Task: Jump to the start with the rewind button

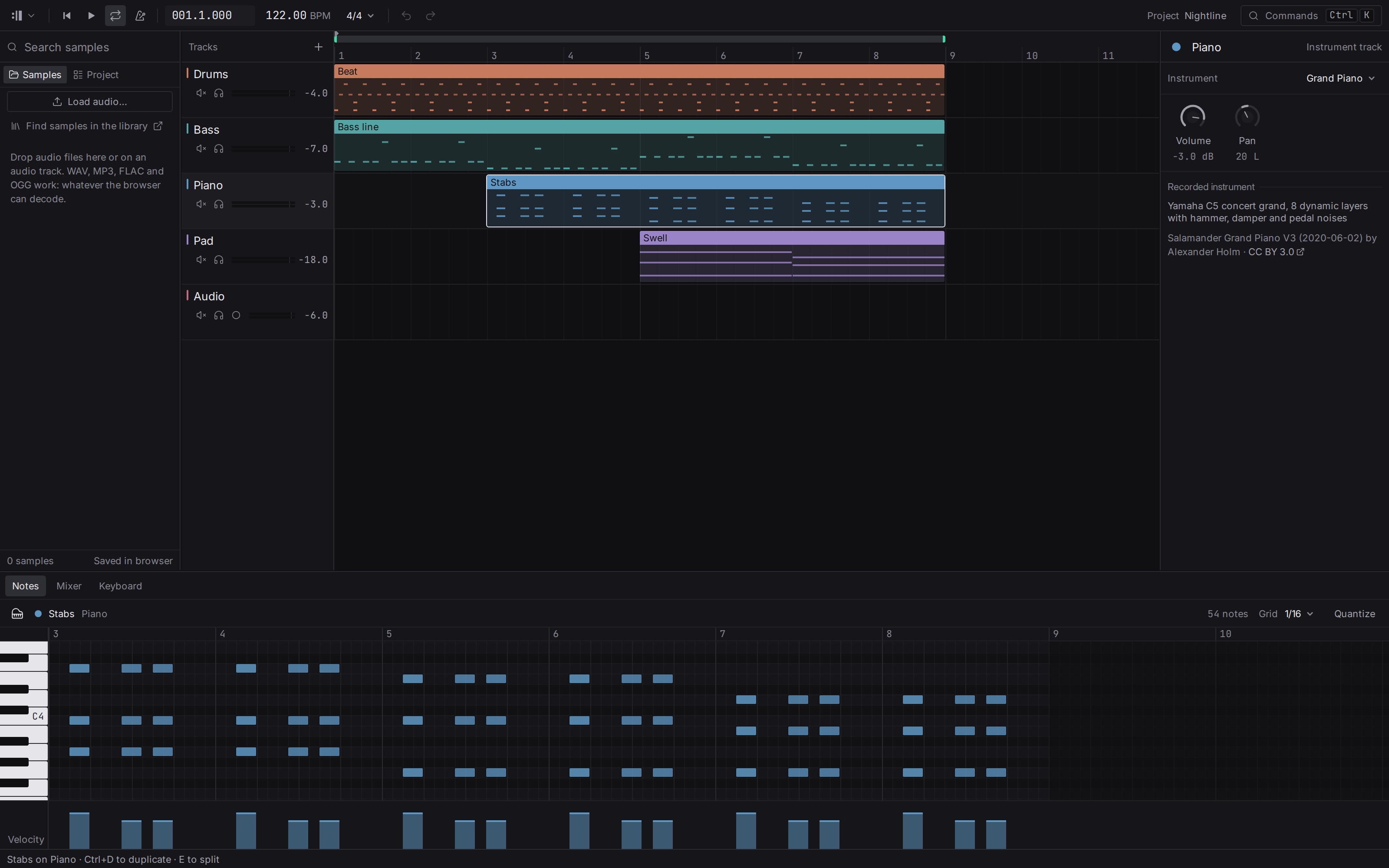Action: pos(66,16)
